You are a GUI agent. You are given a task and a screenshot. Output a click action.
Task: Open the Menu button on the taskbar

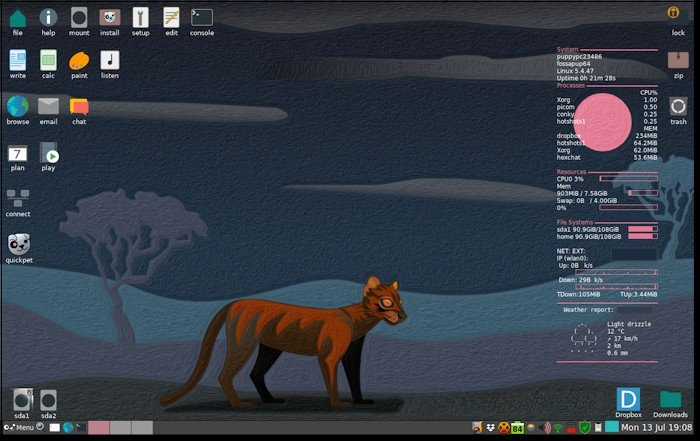pos(18,428)
